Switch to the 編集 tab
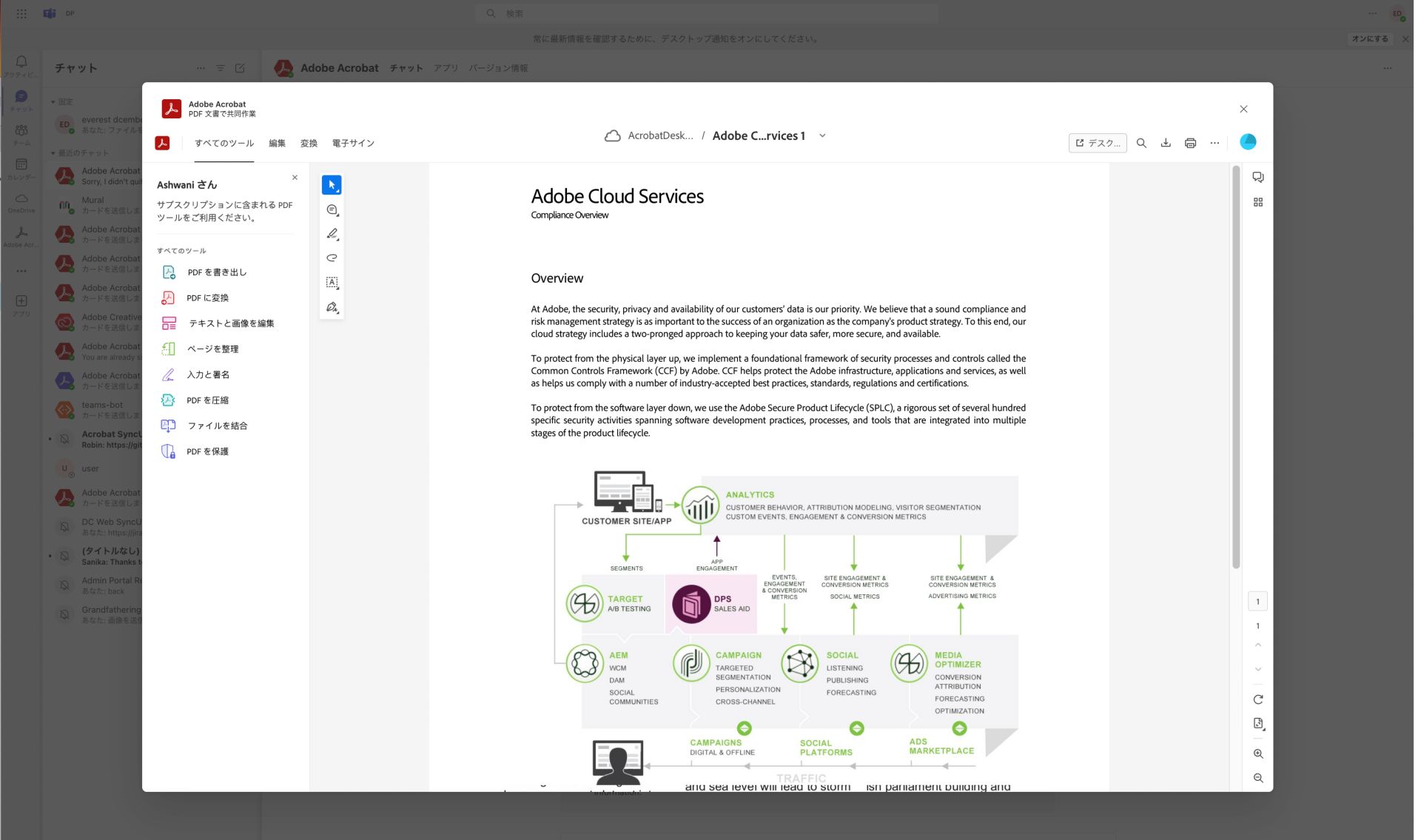 coord(277,144)
